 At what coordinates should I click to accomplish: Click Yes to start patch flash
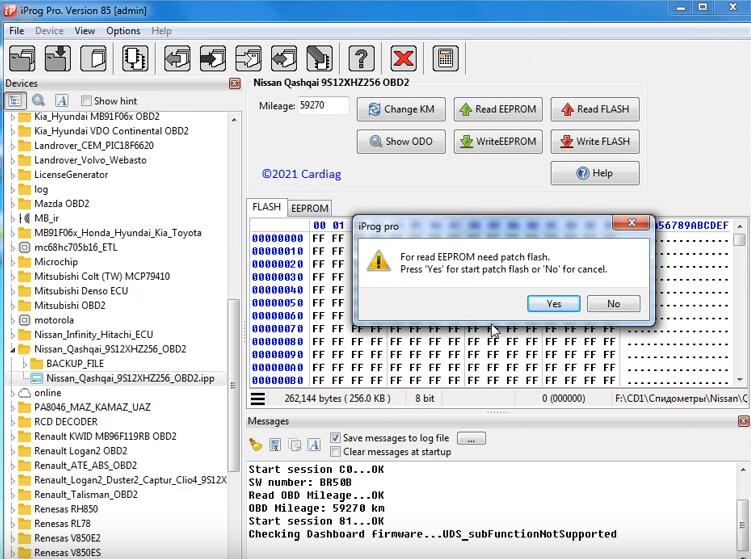[x=554, y=304]
